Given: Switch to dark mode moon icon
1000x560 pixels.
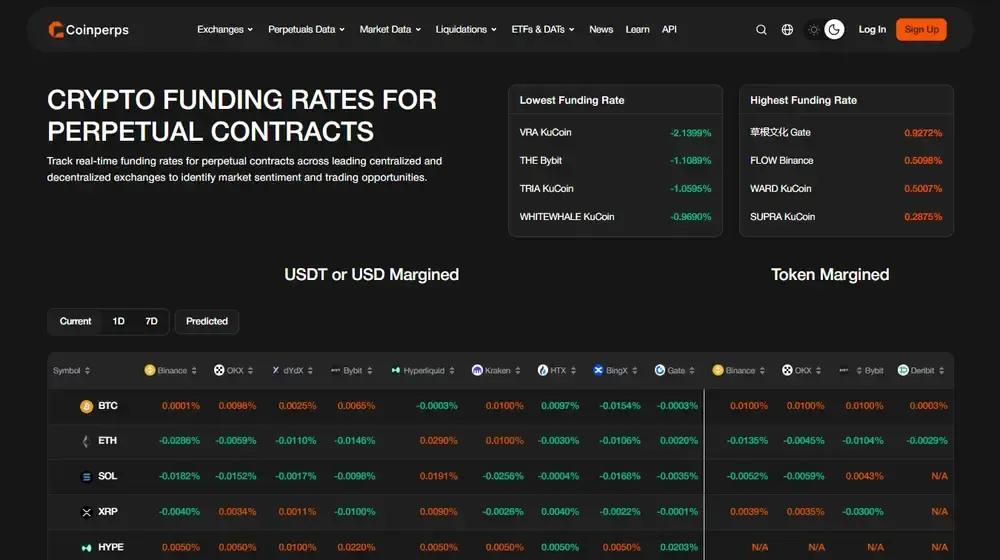Looking at the screenshot, I should tap(834, 29).
